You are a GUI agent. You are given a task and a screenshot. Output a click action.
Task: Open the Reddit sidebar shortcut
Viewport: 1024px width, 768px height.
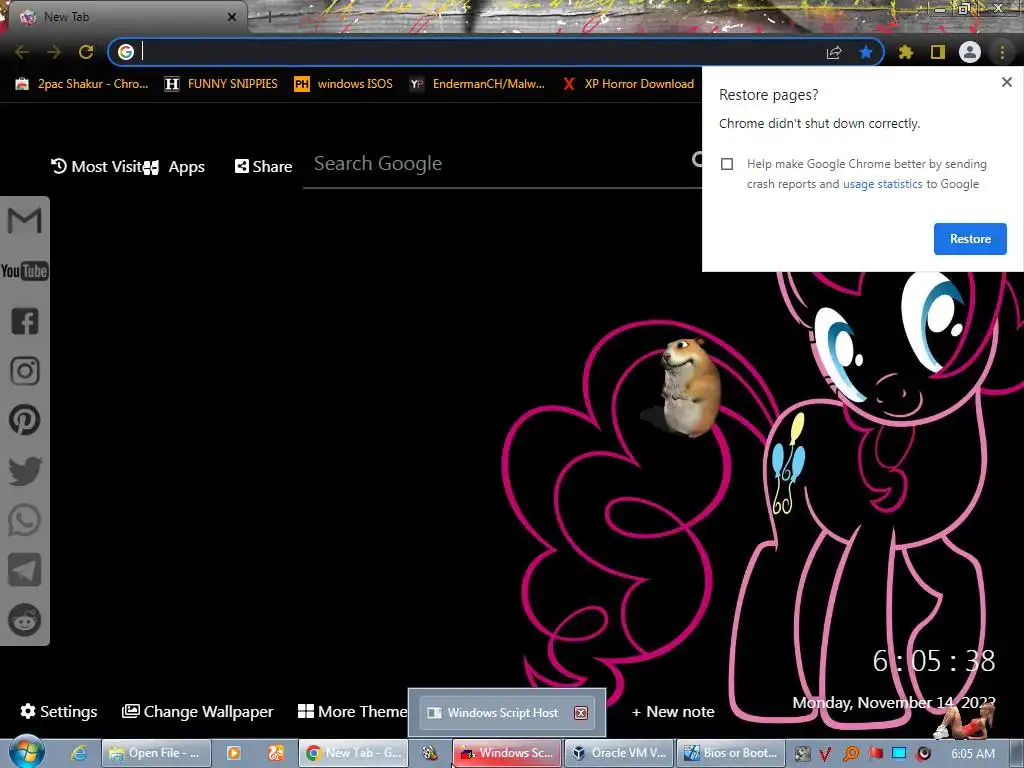point(25,620)
